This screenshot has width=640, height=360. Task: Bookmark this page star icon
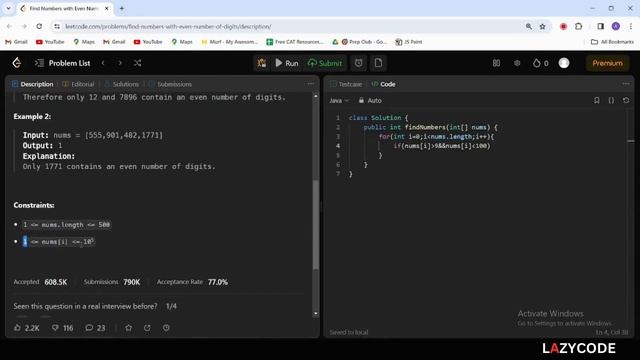tap(542, 27)
